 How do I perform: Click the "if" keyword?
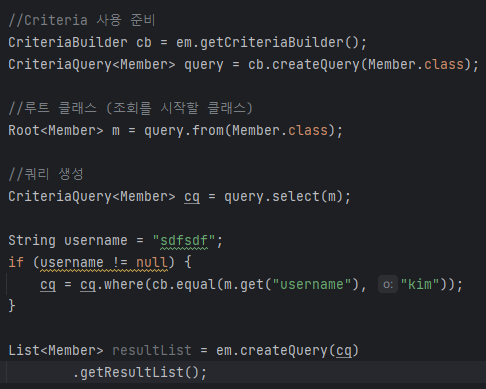[16, 262]
